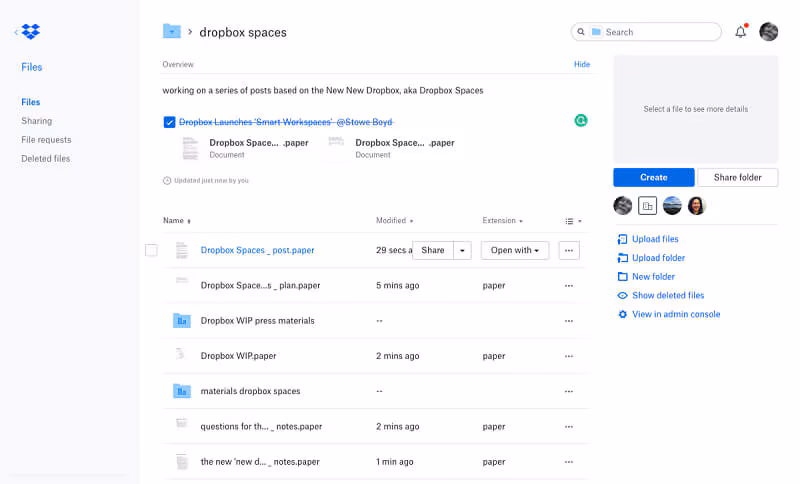Open the parent folder icon in breadcrumb
The image size is (800, 484).
pyautogui.click(x=172, y=32)
